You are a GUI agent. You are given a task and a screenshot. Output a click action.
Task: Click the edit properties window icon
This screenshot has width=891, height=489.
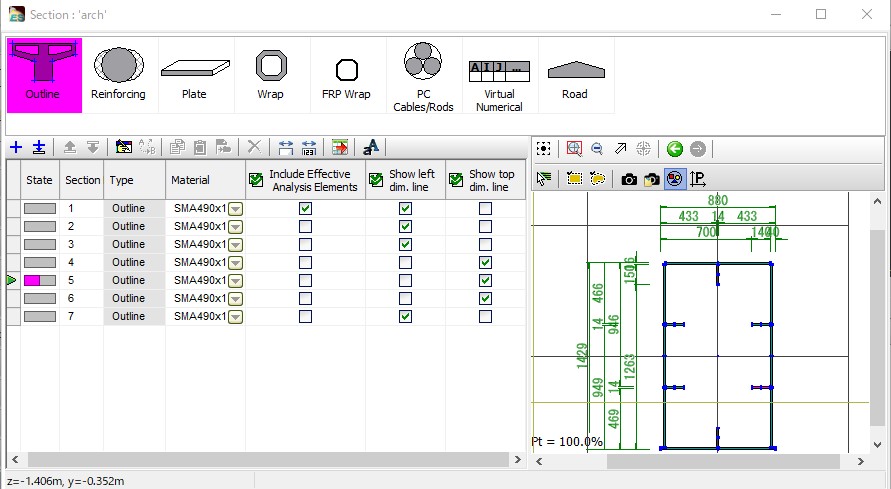coord(123,148)
